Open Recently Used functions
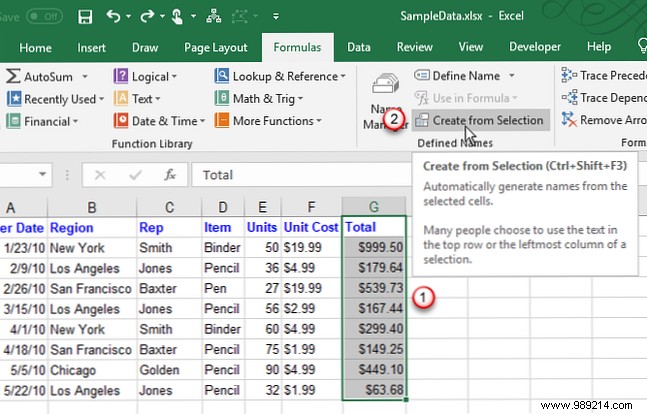 click(x=55, y=99)
